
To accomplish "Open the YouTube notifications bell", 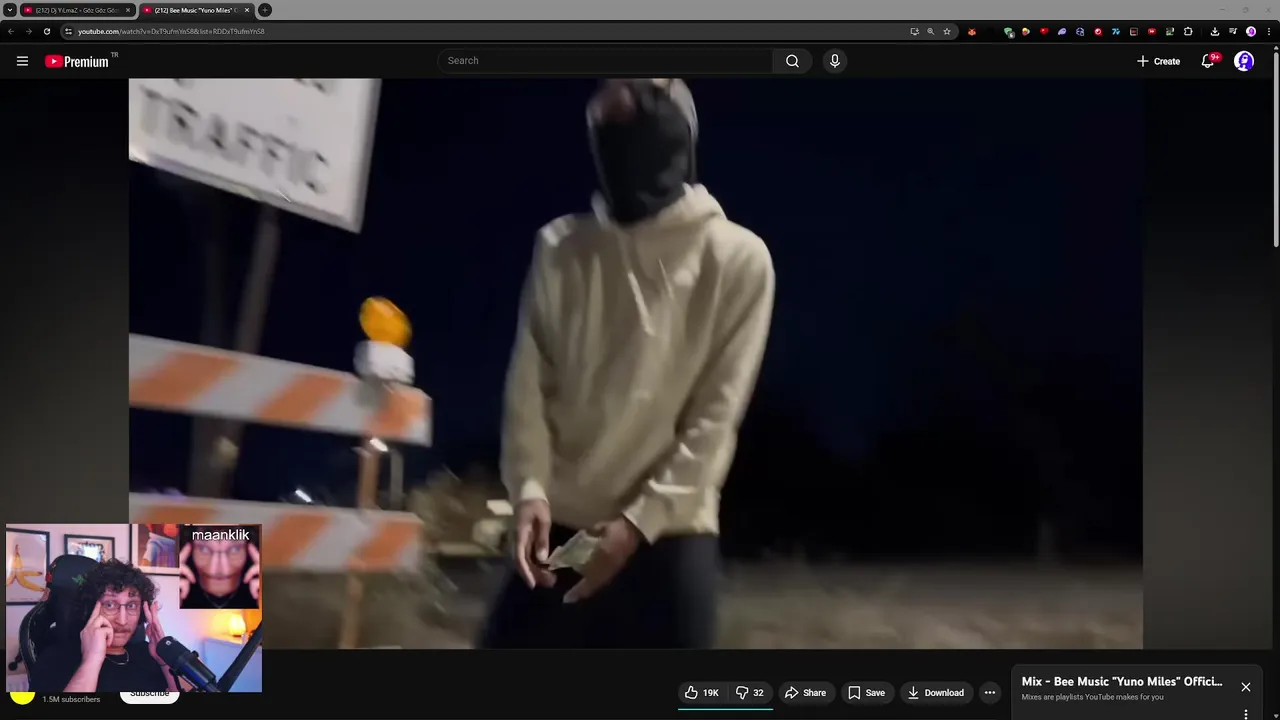I will coord(1208,61).
